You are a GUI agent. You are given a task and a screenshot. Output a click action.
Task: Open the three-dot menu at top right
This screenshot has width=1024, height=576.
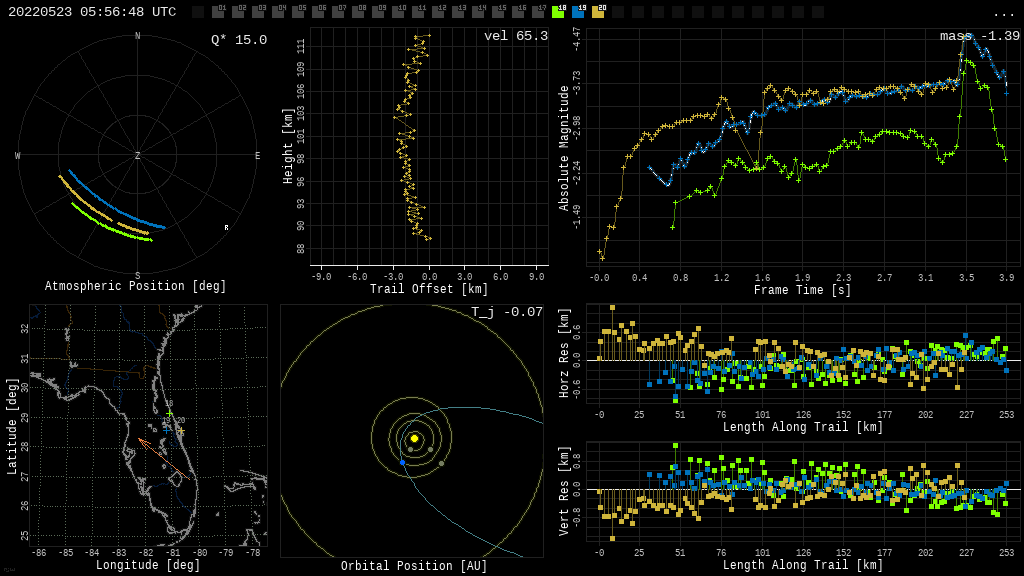click(x=1003, y=13)
